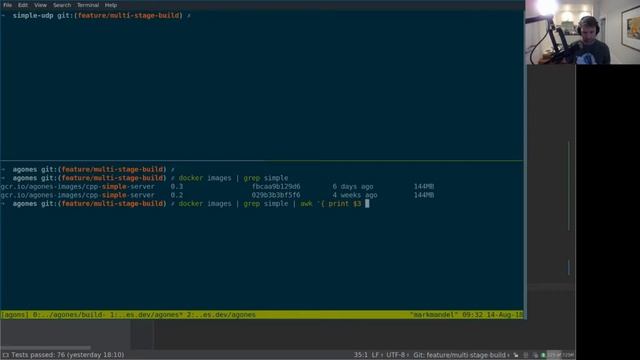Click the "6 days ago" text
This screenshot has width=640, height=360.
coord(353,187)
